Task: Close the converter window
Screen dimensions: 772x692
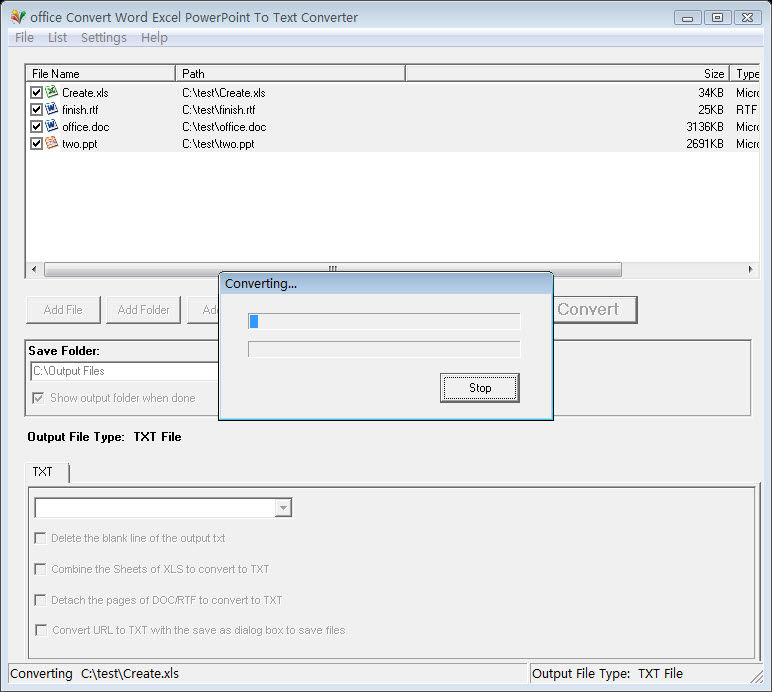Action: (747, 18)
